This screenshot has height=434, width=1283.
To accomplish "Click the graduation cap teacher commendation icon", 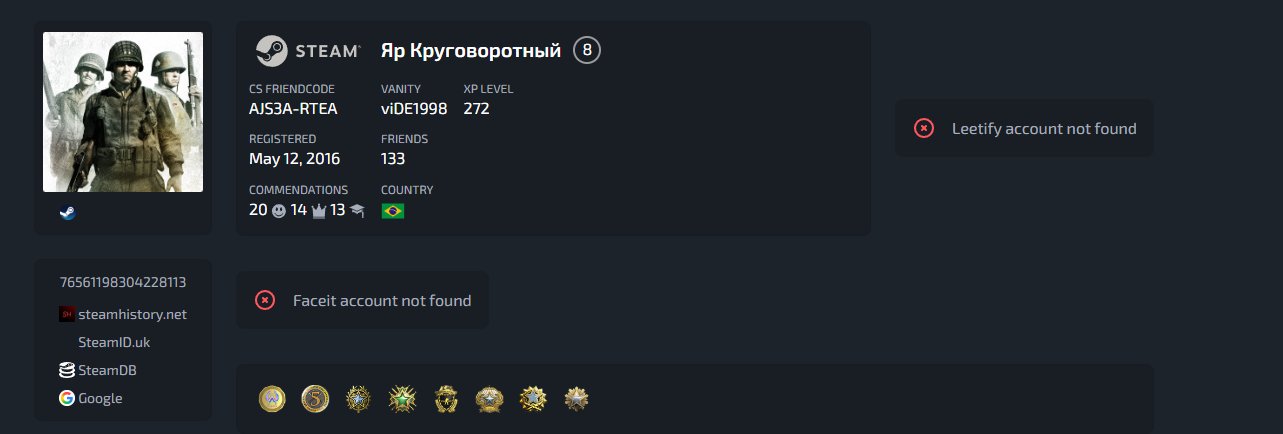I will pyautogui.click(x=357, y=211).
